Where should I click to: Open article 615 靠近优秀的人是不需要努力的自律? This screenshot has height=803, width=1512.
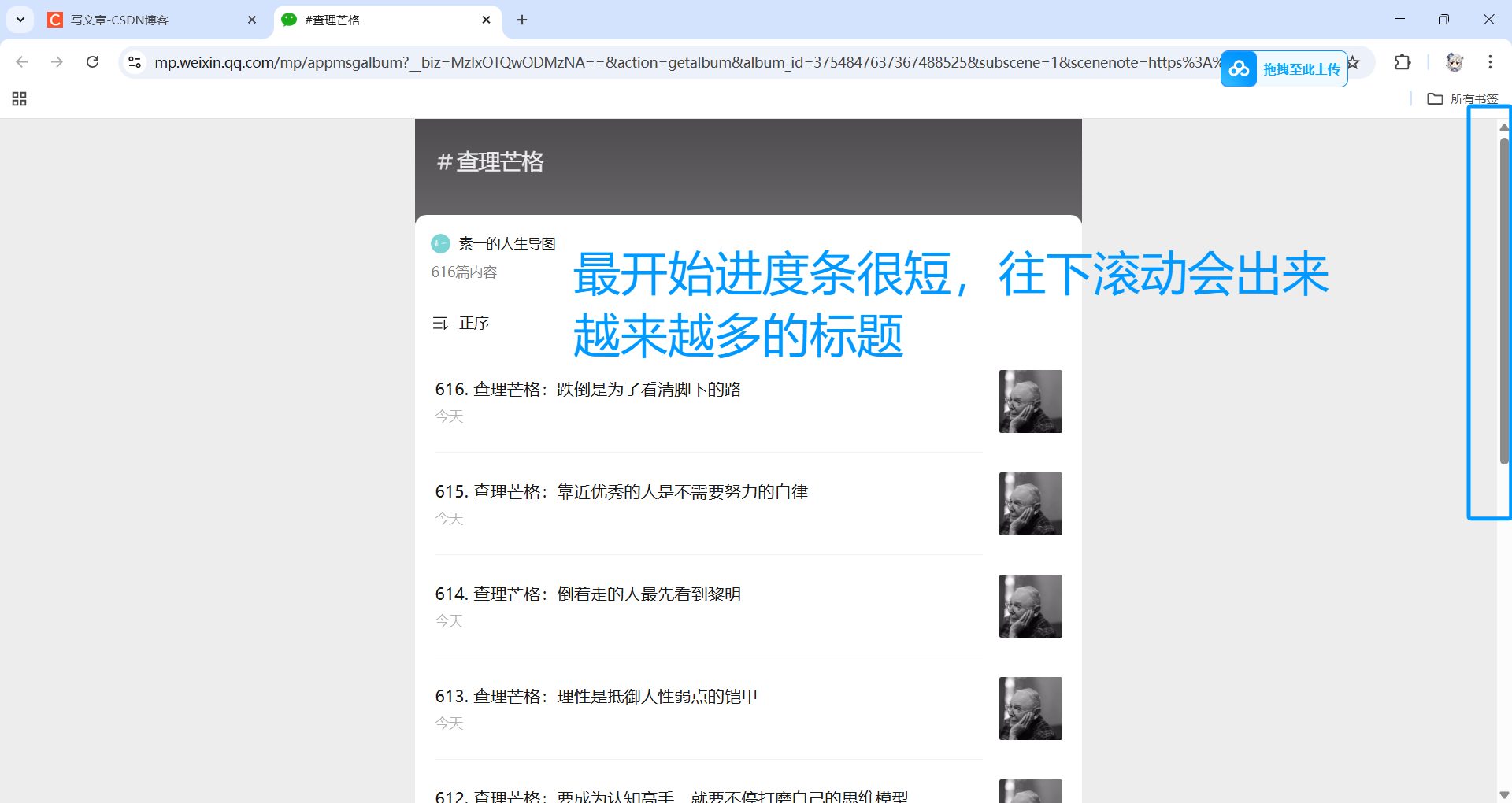pyautogui.click(x=621, y=492)
